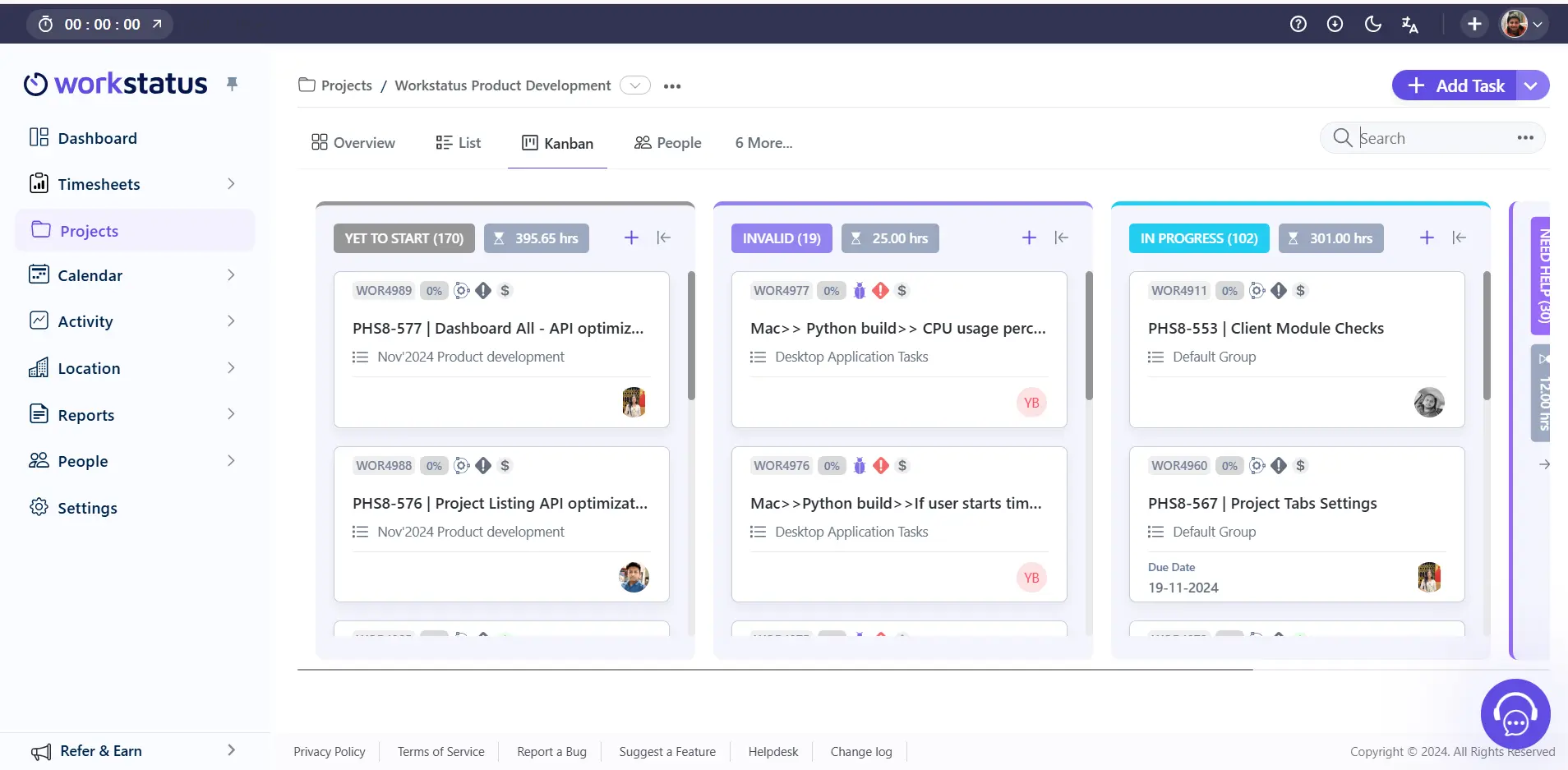The image size is (1568, 770).
Task: Click the download app icon
Action: coord(1335,24)
